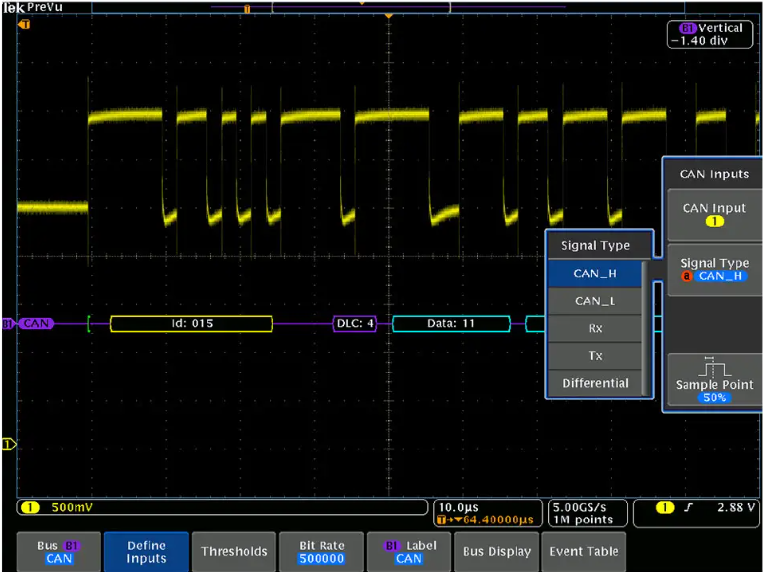Open the Event Table menu
763x572 pixels.
(583, 552)
